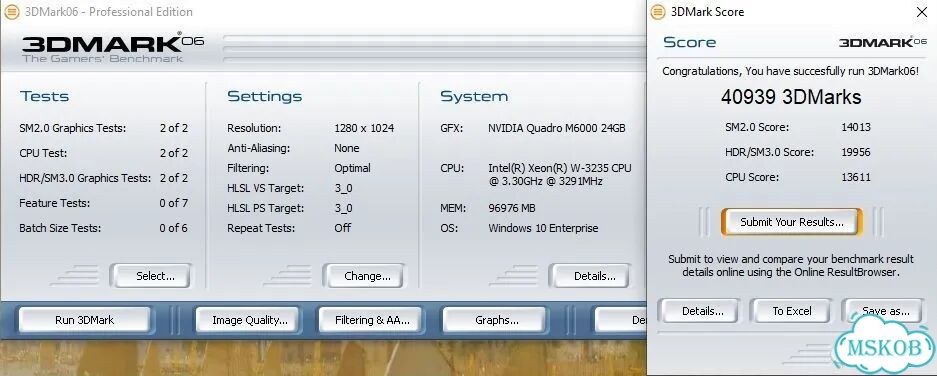
Task: Click the HDR/SM3.0 Score value 19956
Action: point(856,152)
